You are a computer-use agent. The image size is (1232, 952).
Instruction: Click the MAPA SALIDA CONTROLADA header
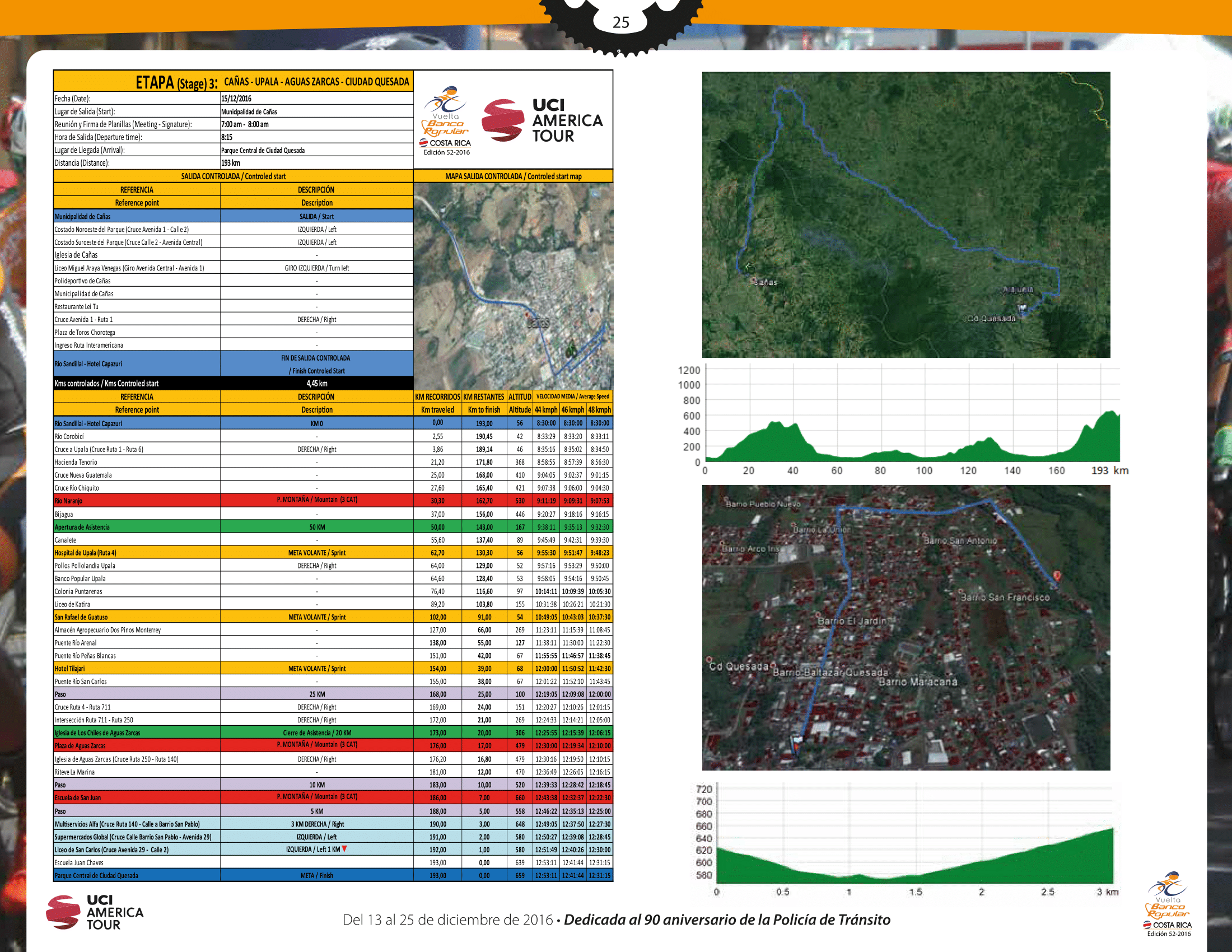pos(513,176)
